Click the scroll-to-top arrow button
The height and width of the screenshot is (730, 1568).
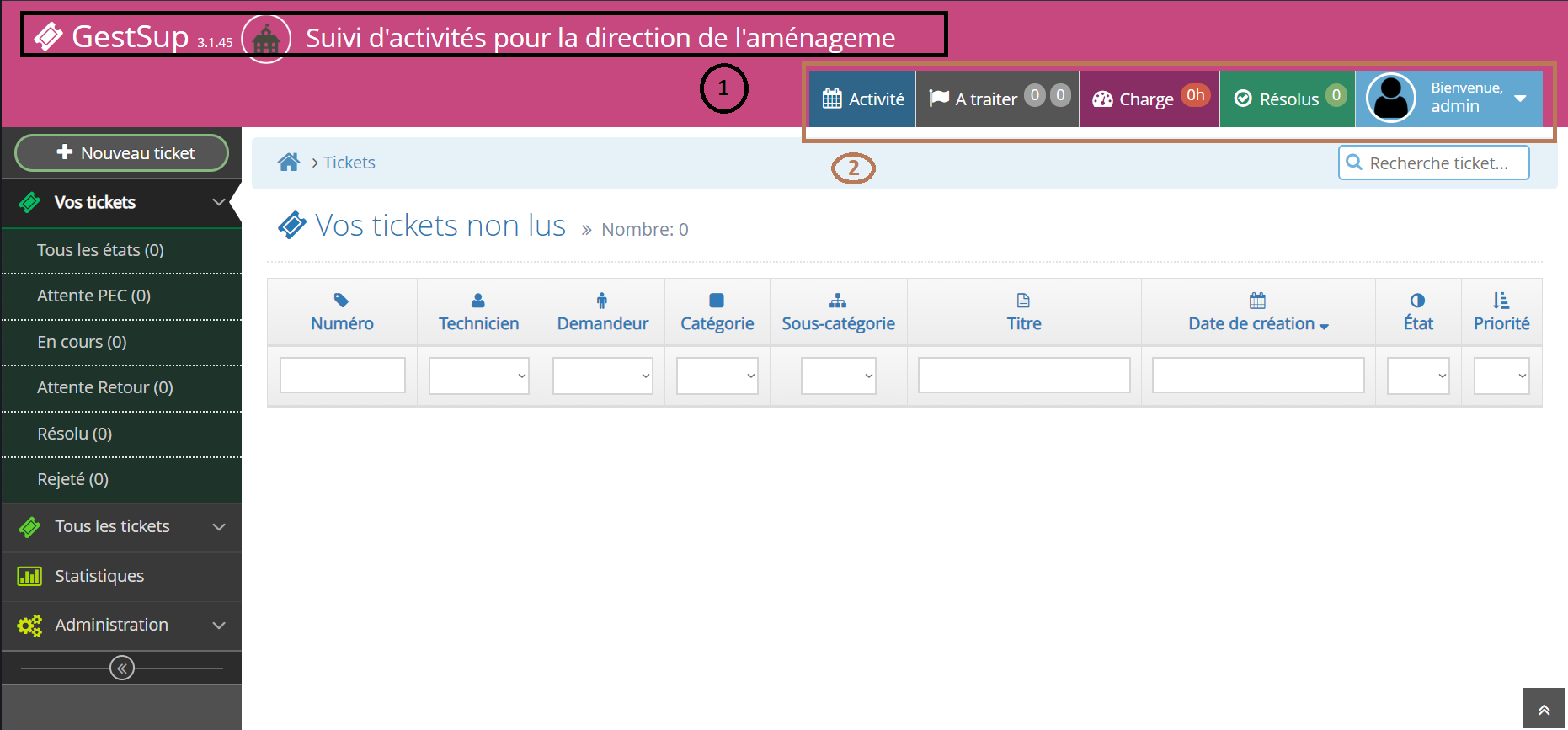tap(1544, 709)
